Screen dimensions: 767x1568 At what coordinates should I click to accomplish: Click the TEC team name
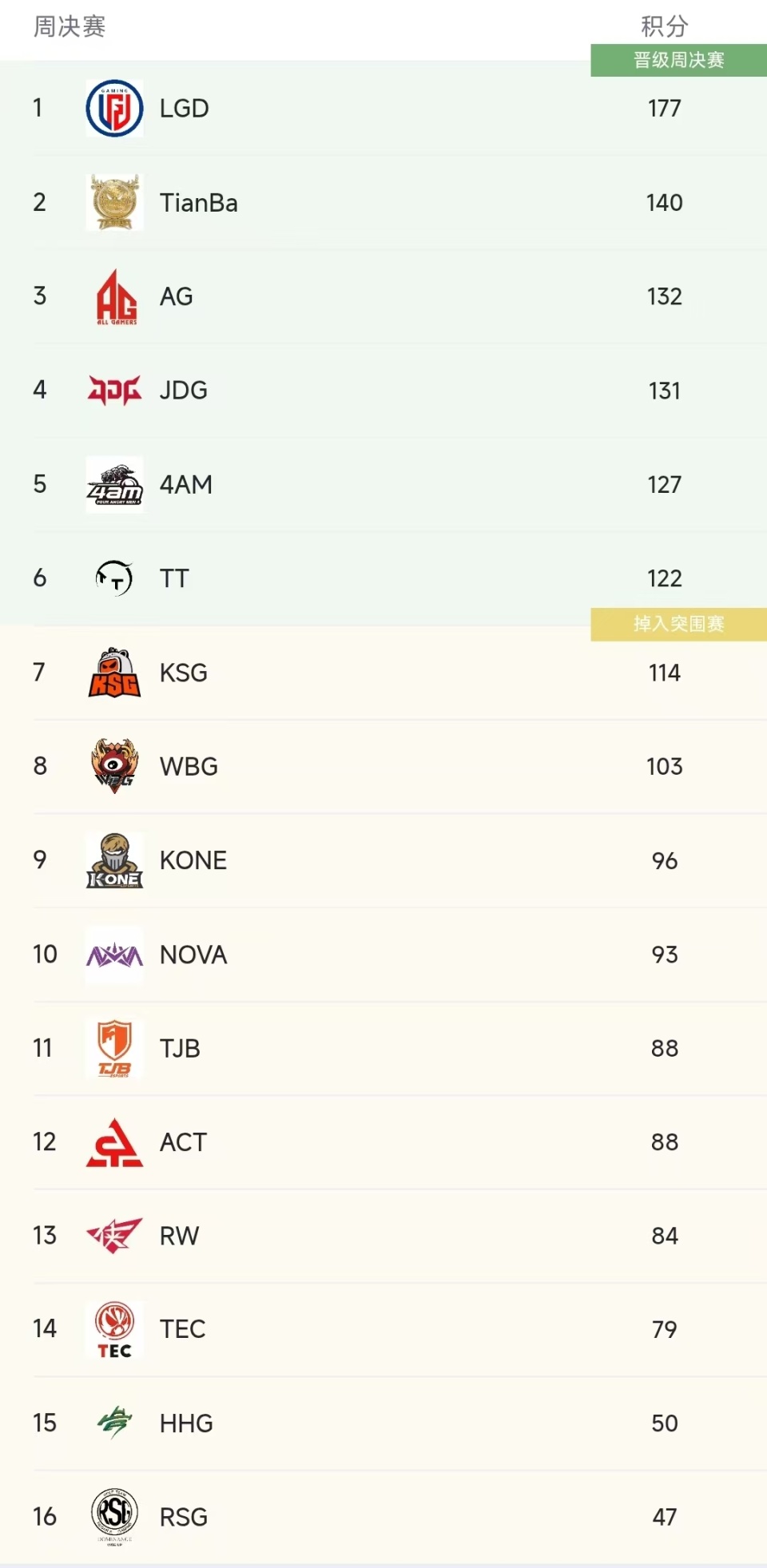coord(182,1329)
